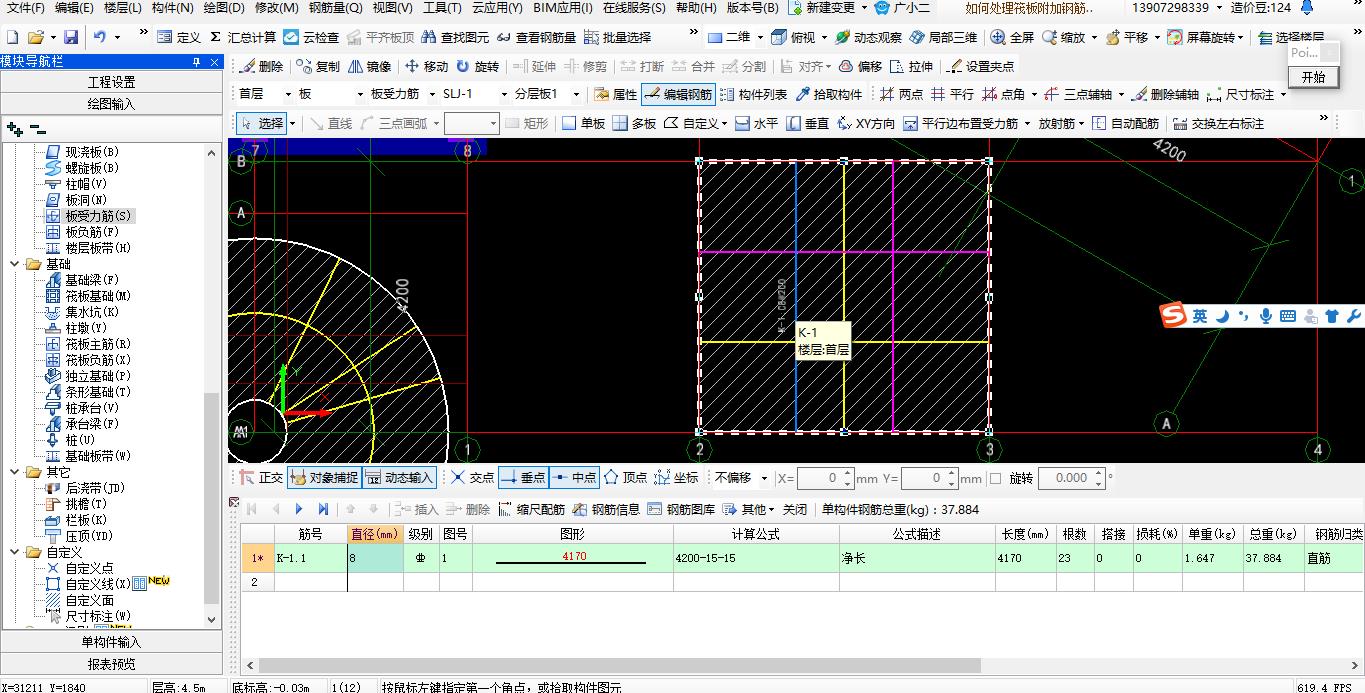The height and width of the screenshot is (693, 1365).
Task: Open the 视图(V) menu
Action: pos(392,8)
